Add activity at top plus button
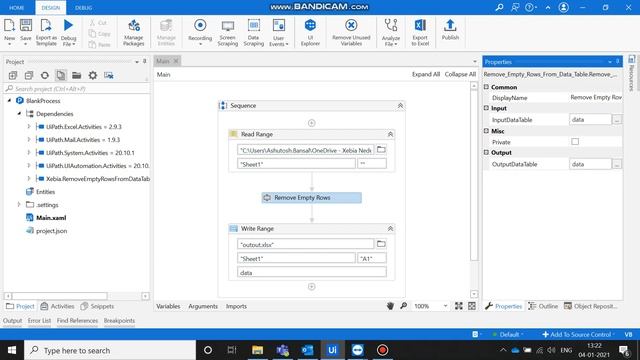This screenshot has width=640, height=360. tap(311, 123)
